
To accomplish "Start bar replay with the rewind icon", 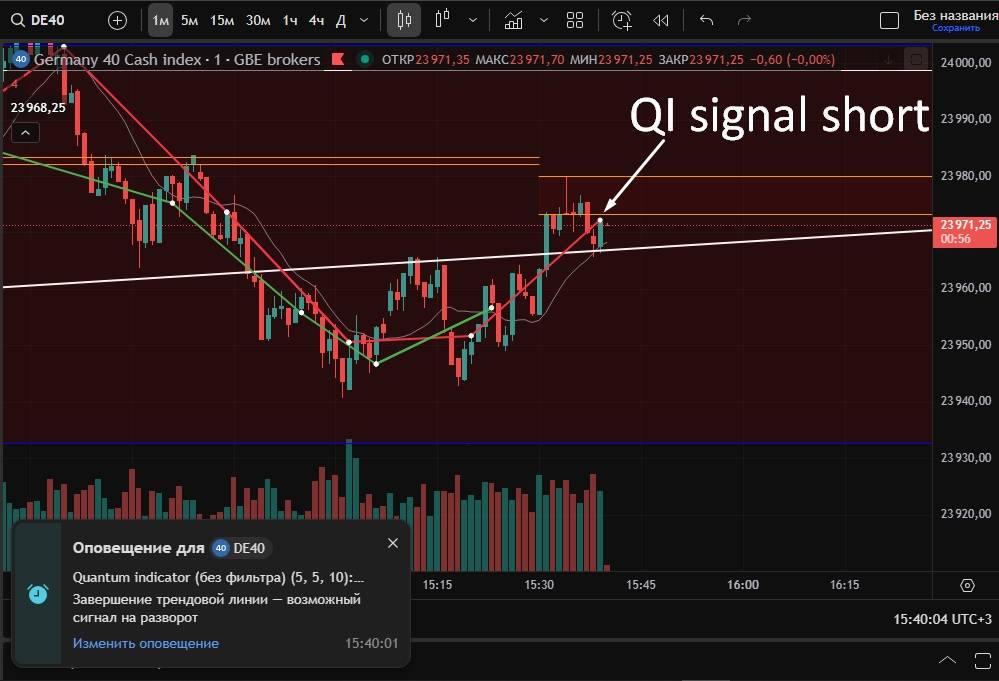I will (660, 20).
